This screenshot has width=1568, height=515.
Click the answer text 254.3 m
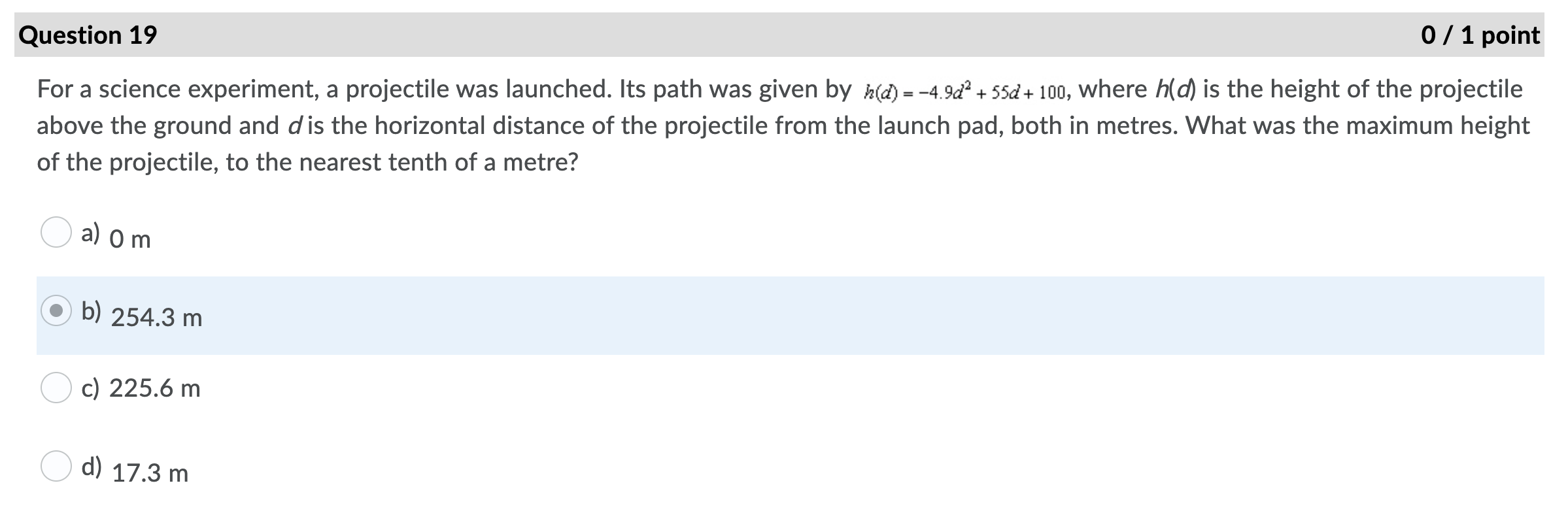pyautogui.click(x=156, y=318)
